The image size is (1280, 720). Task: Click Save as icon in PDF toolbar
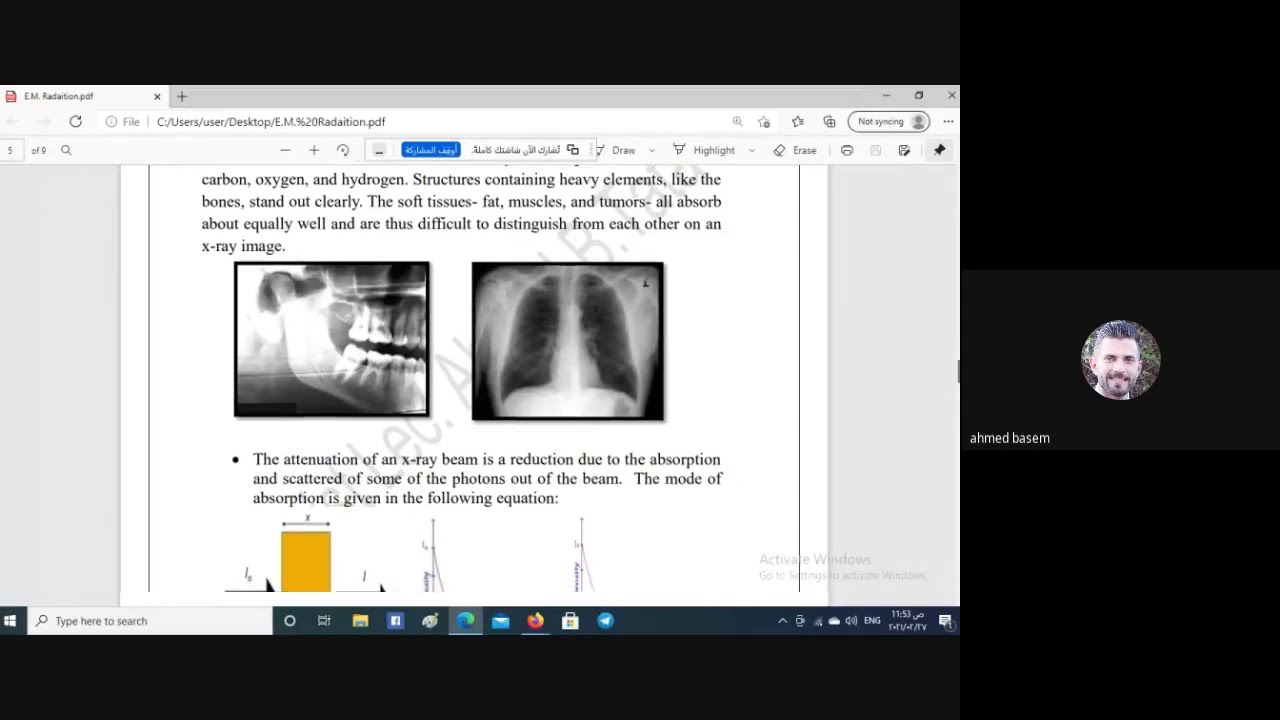(x=904, y=150)
